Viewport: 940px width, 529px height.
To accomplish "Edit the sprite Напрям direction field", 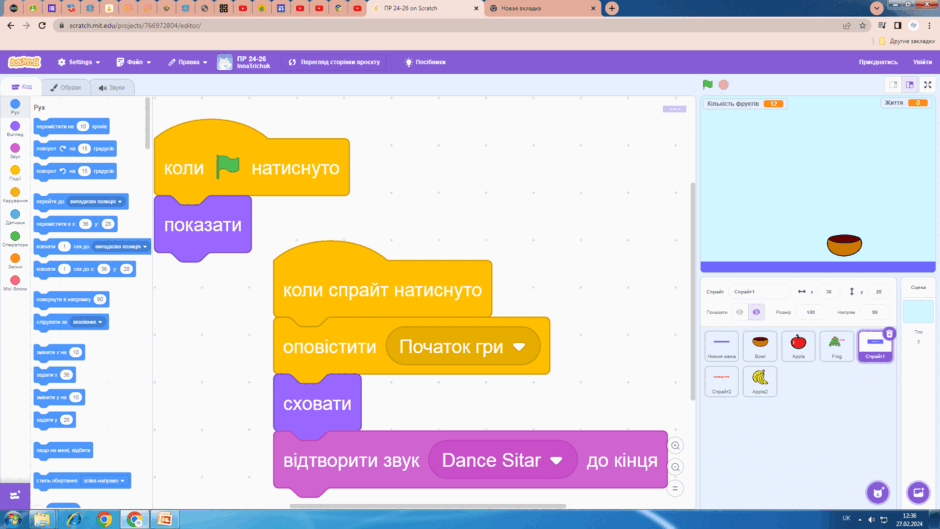I will [875, 312].
